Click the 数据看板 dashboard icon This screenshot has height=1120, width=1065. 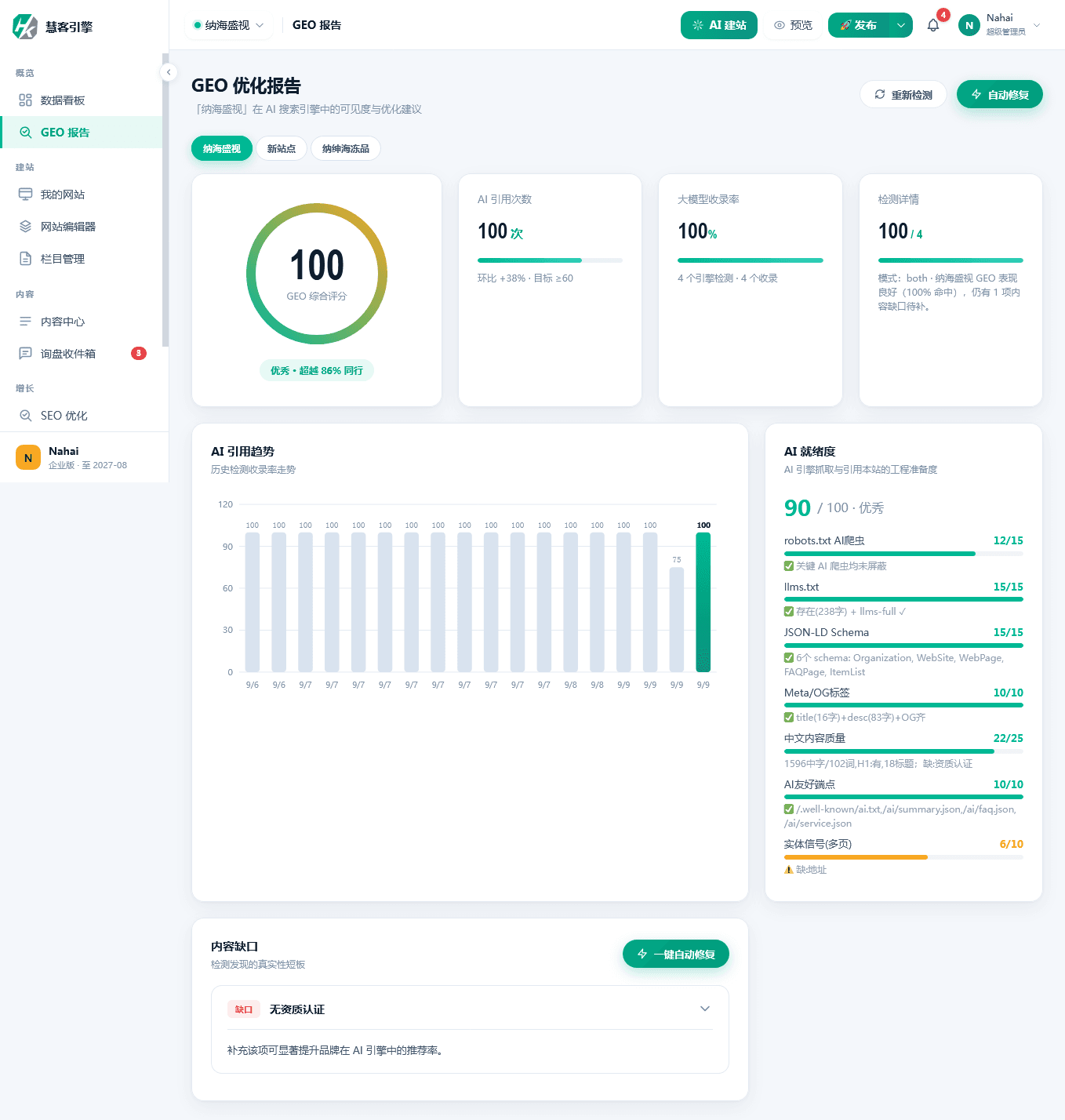click(25, 100)
